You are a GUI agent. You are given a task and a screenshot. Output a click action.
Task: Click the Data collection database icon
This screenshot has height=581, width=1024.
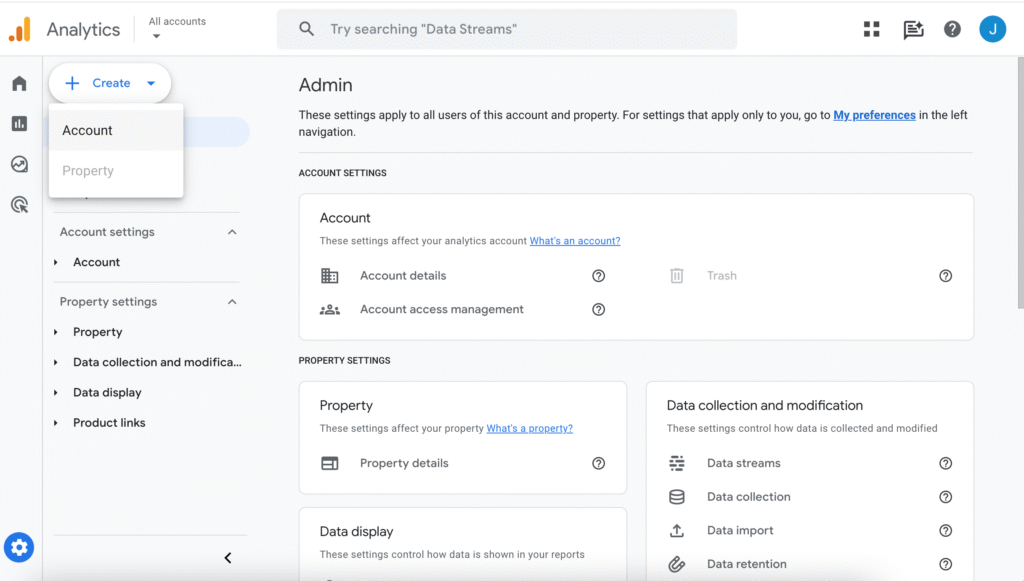(677, 497)
